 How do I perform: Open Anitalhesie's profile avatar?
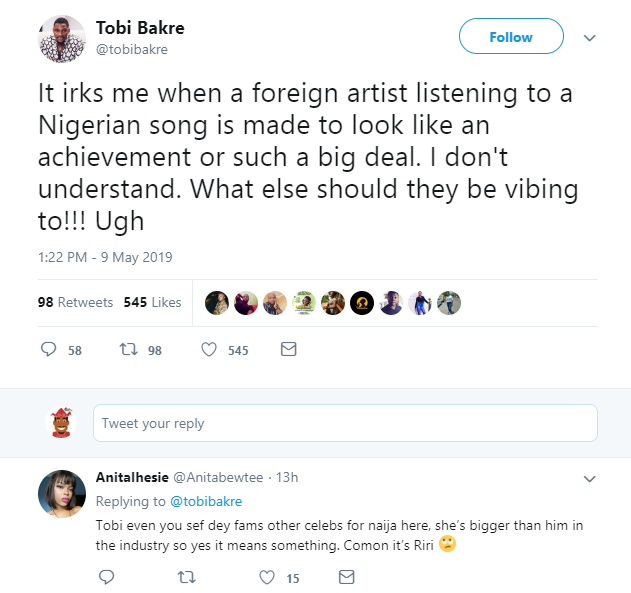62,493
